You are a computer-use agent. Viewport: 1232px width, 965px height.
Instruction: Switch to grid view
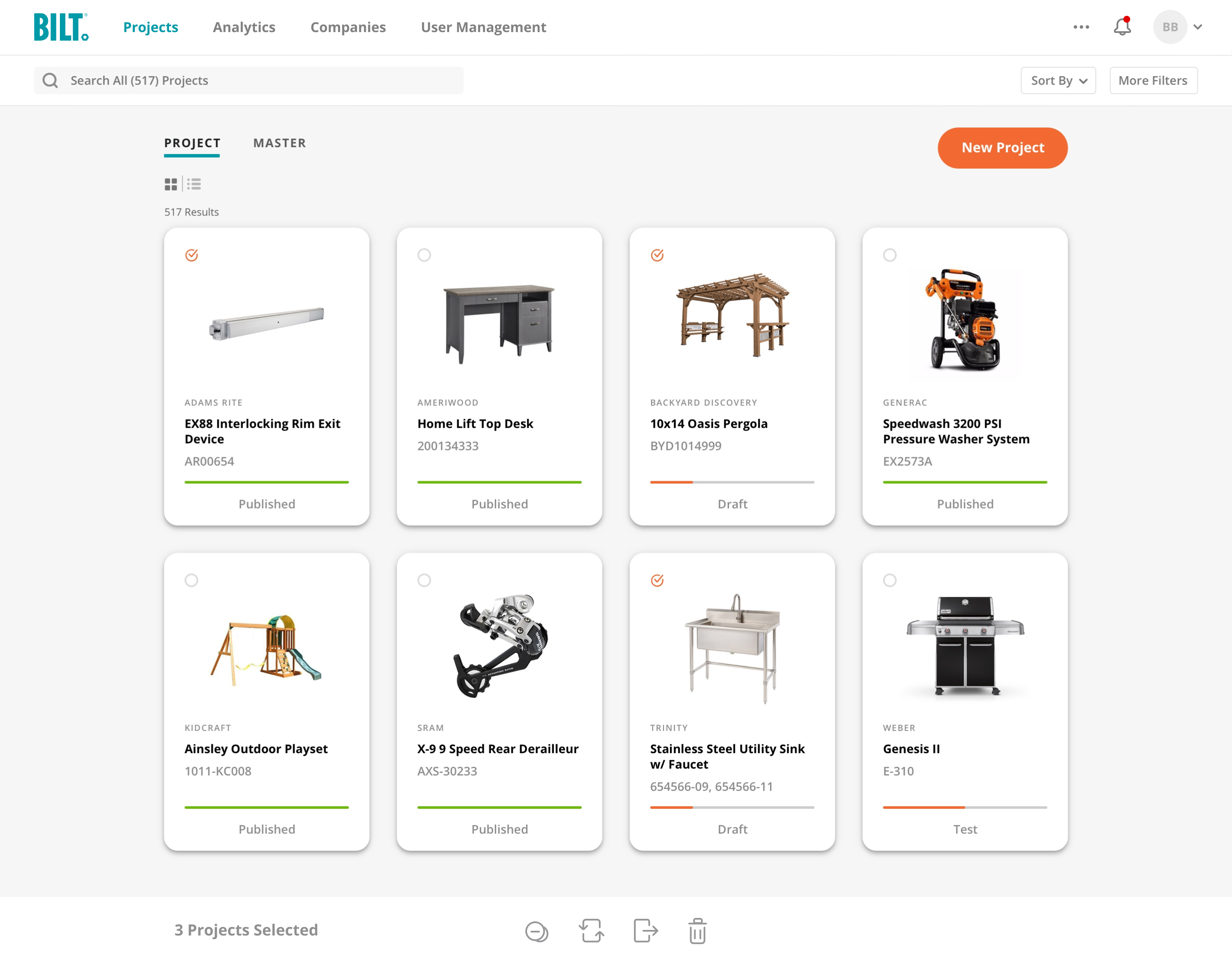(x=171, y=184)
